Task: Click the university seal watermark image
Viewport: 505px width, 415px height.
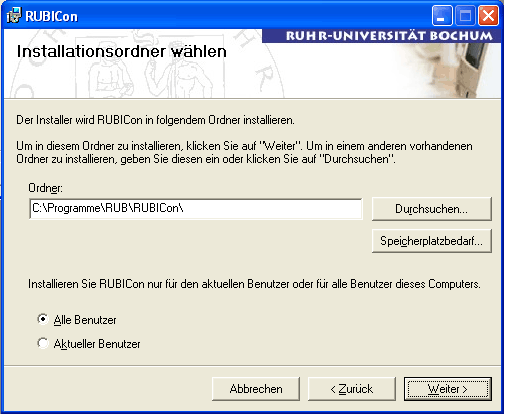Action: click(x=145, y=64)
